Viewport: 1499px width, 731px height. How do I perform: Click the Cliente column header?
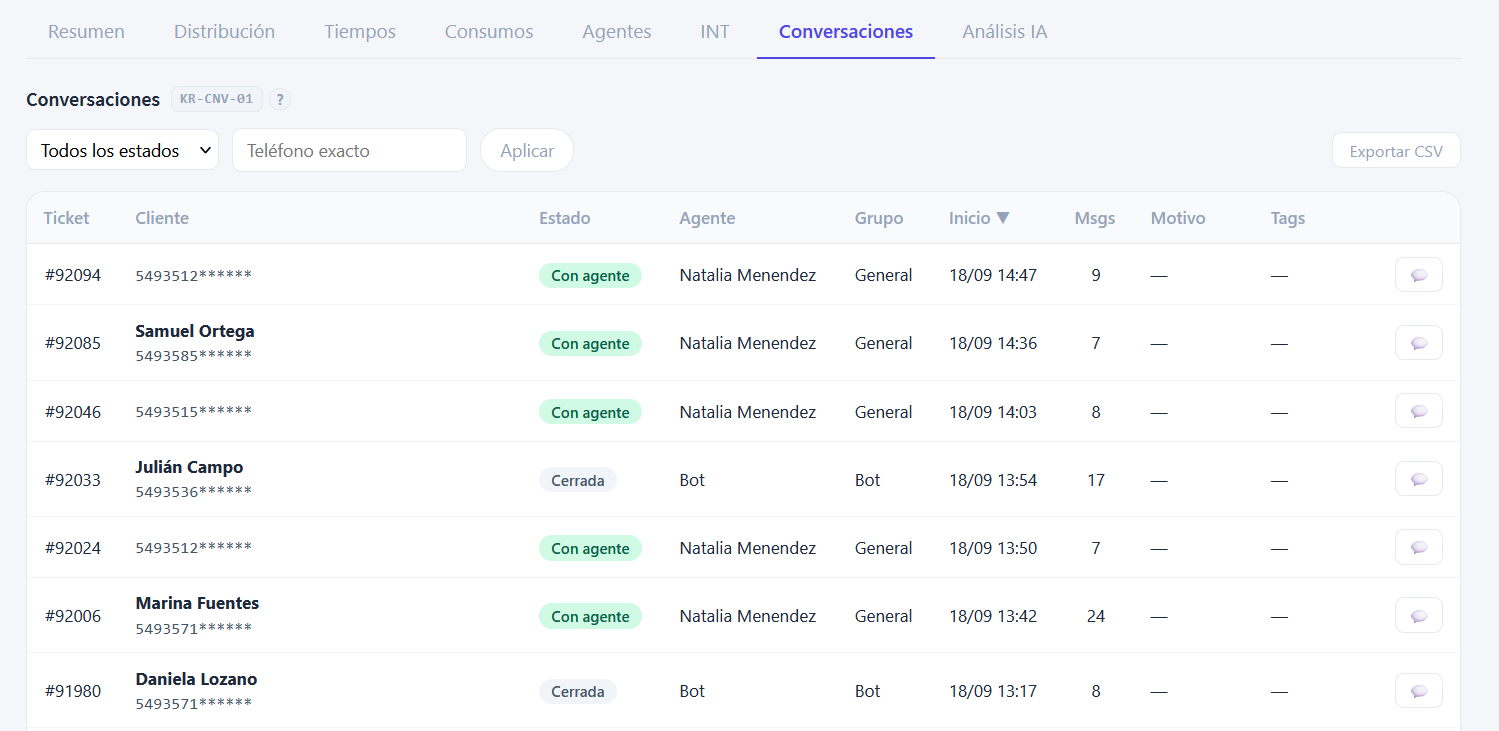point(162,218)
